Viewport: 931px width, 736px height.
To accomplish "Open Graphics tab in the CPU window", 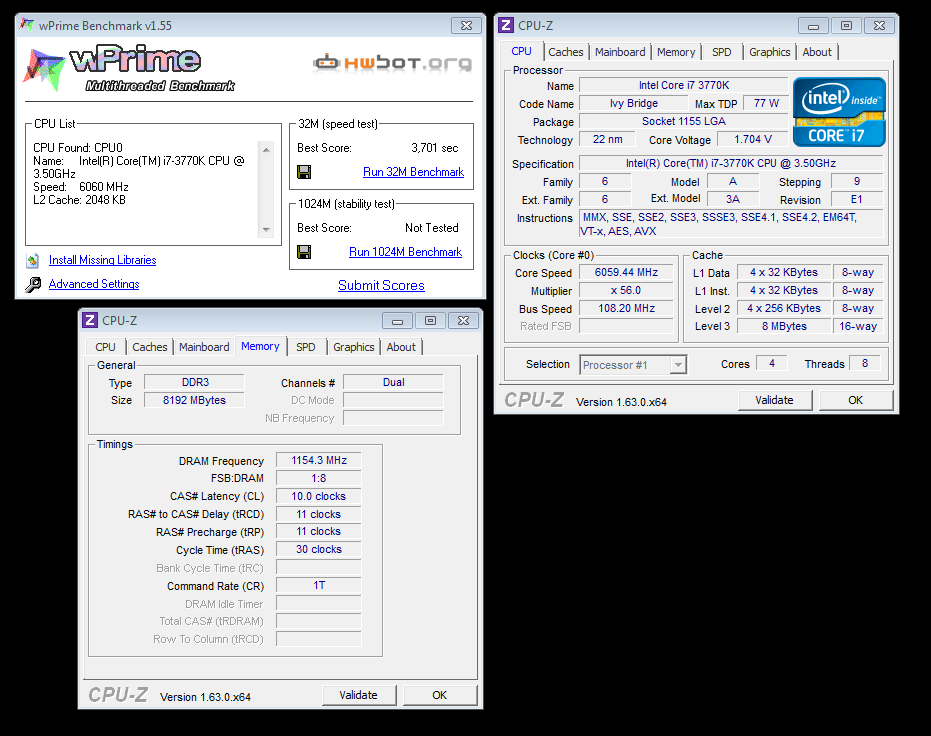I will point(770,52).
